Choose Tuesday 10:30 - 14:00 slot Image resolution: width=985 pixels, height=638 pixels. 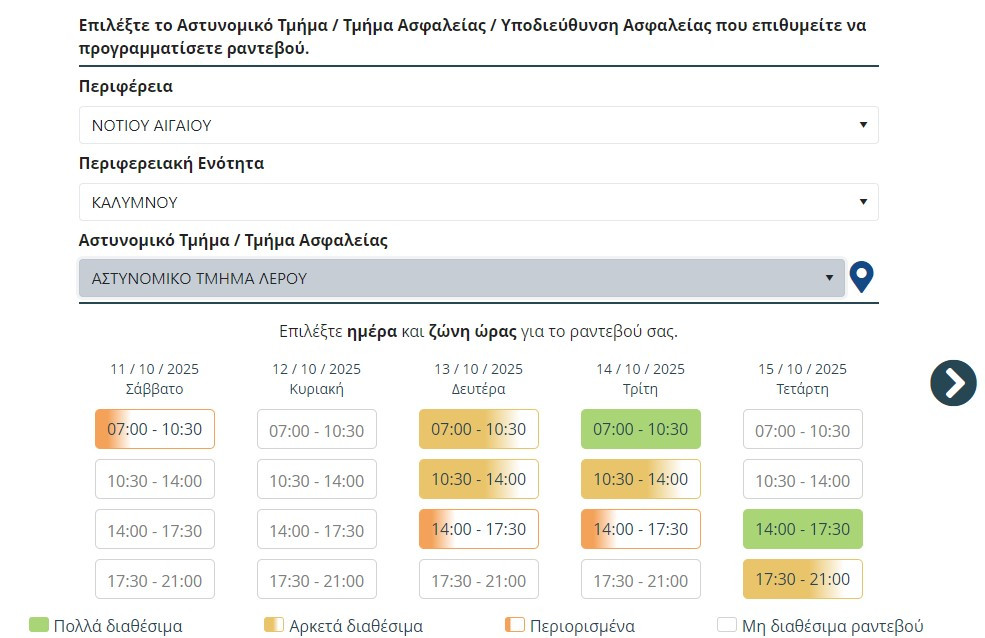pos(641,480)
